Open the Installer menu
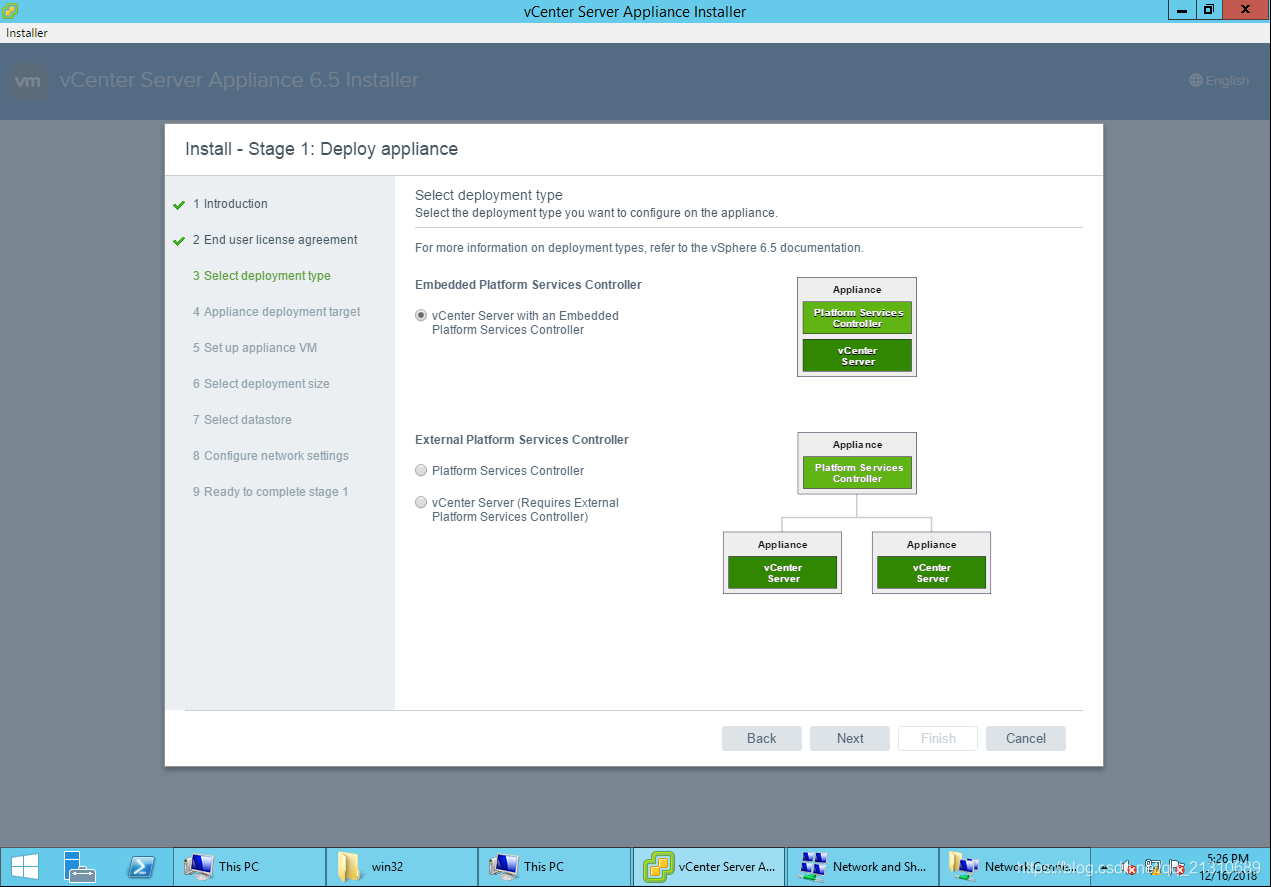Screen dimensions: 1271x887 click(27, 33)
